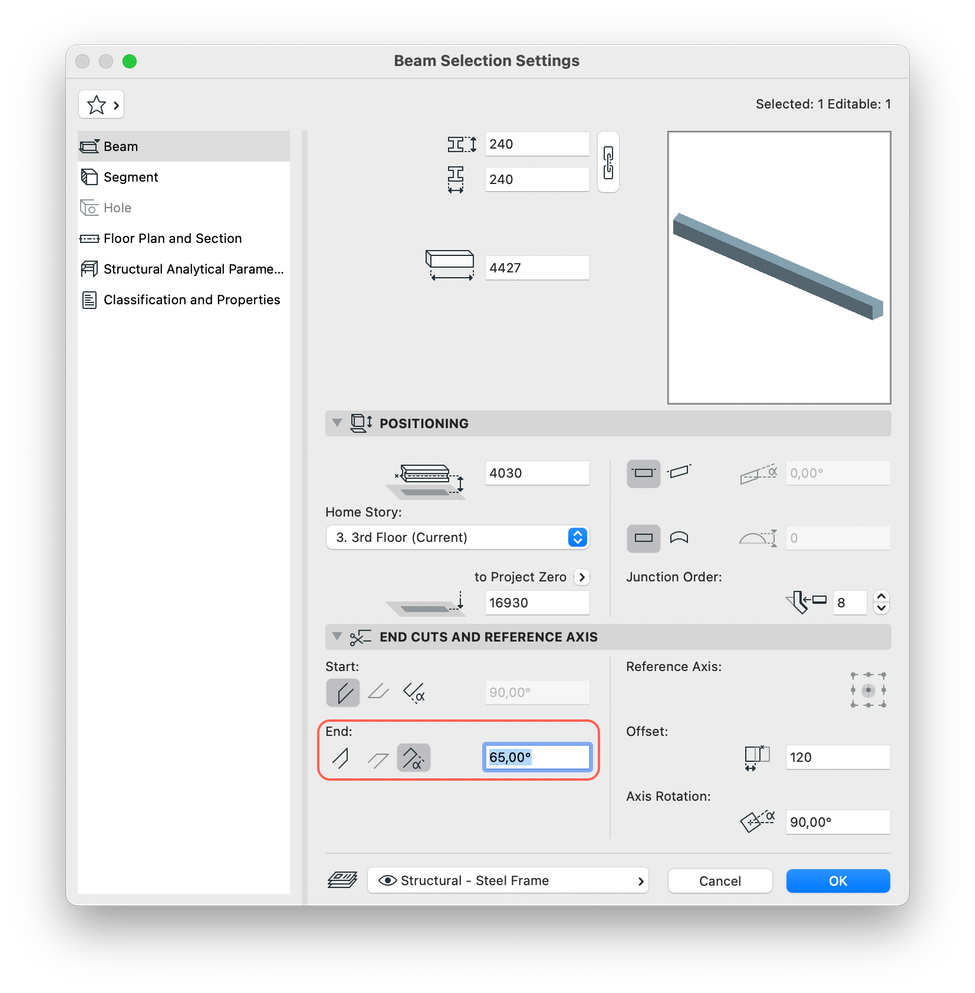Open Structural Analytical Parameters page
Image resolution: width=975 pixels, height=993 pixels.
184,269
